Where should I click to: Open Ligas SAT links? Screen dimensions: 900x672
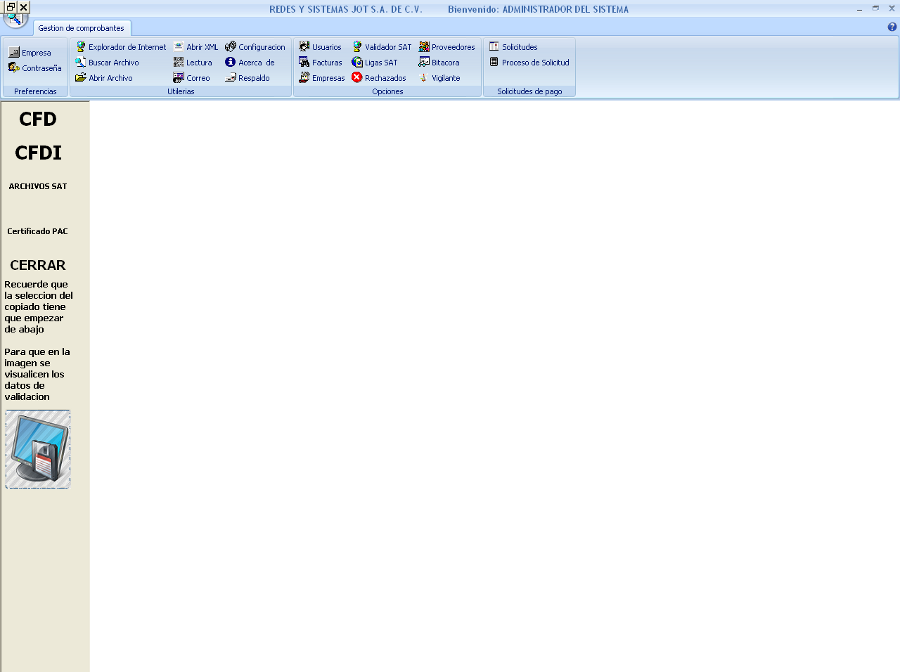point(375,62)
